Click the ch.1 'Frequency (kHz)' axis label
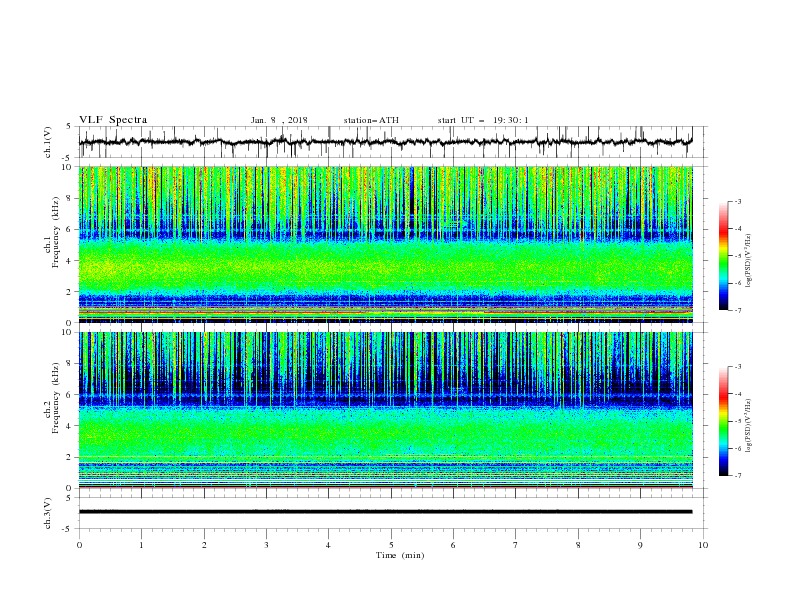 coord(56,232)
